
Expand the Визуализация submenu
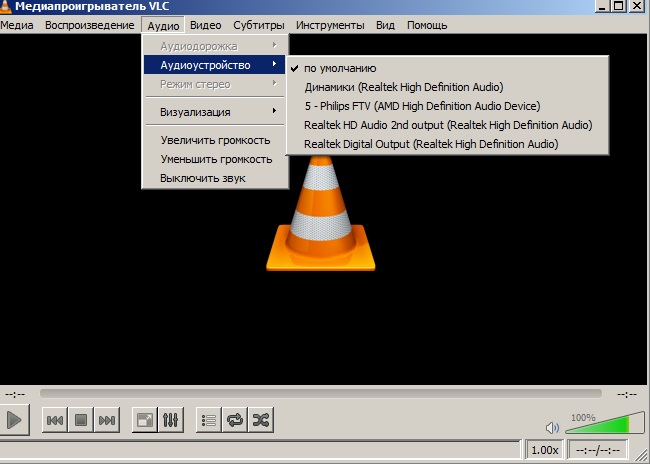pos(214,112)
